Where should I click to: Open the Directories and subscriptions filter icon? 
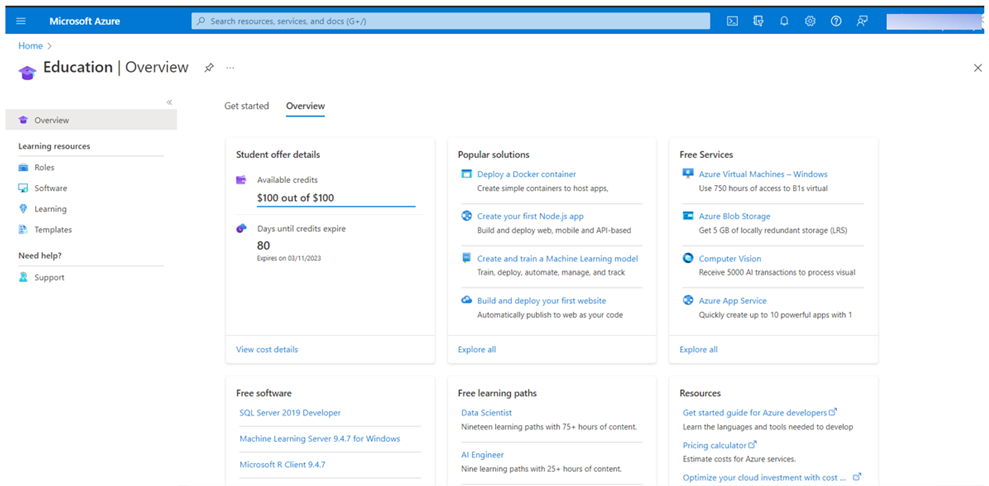(758, 21)
